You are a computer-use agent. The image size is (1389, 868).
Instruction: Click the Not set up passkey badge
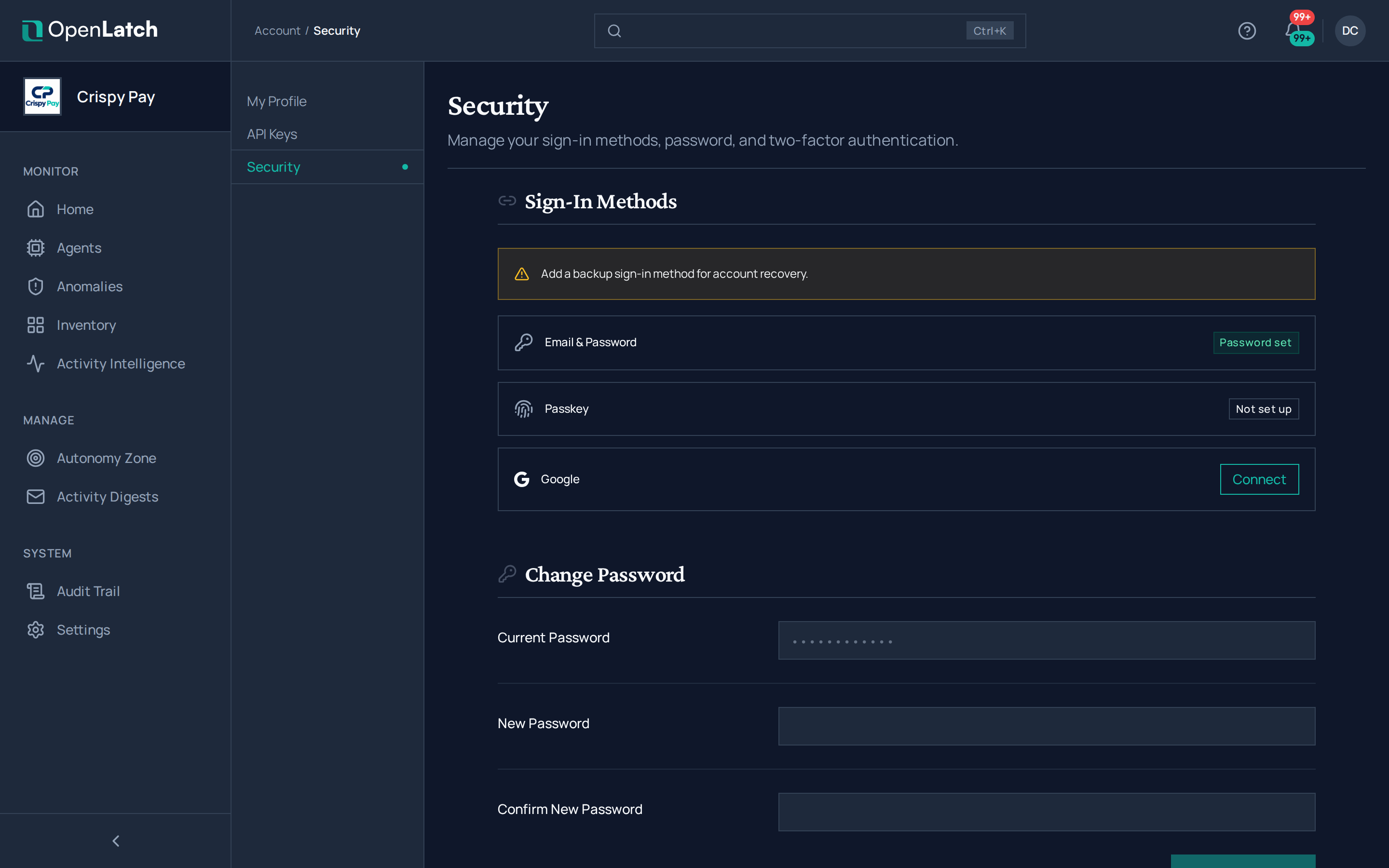(1263, 409)
